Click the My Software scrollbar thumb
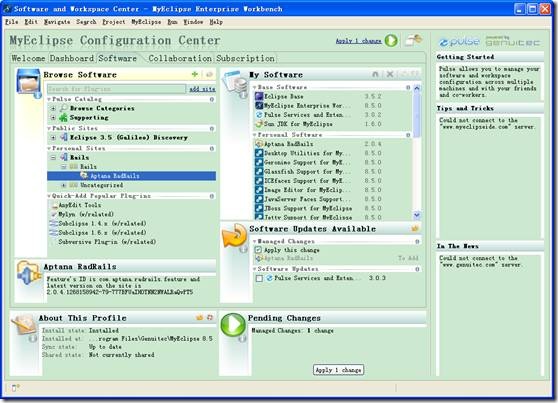The width and height of the screenshot is (558, 403). (417, 114)
